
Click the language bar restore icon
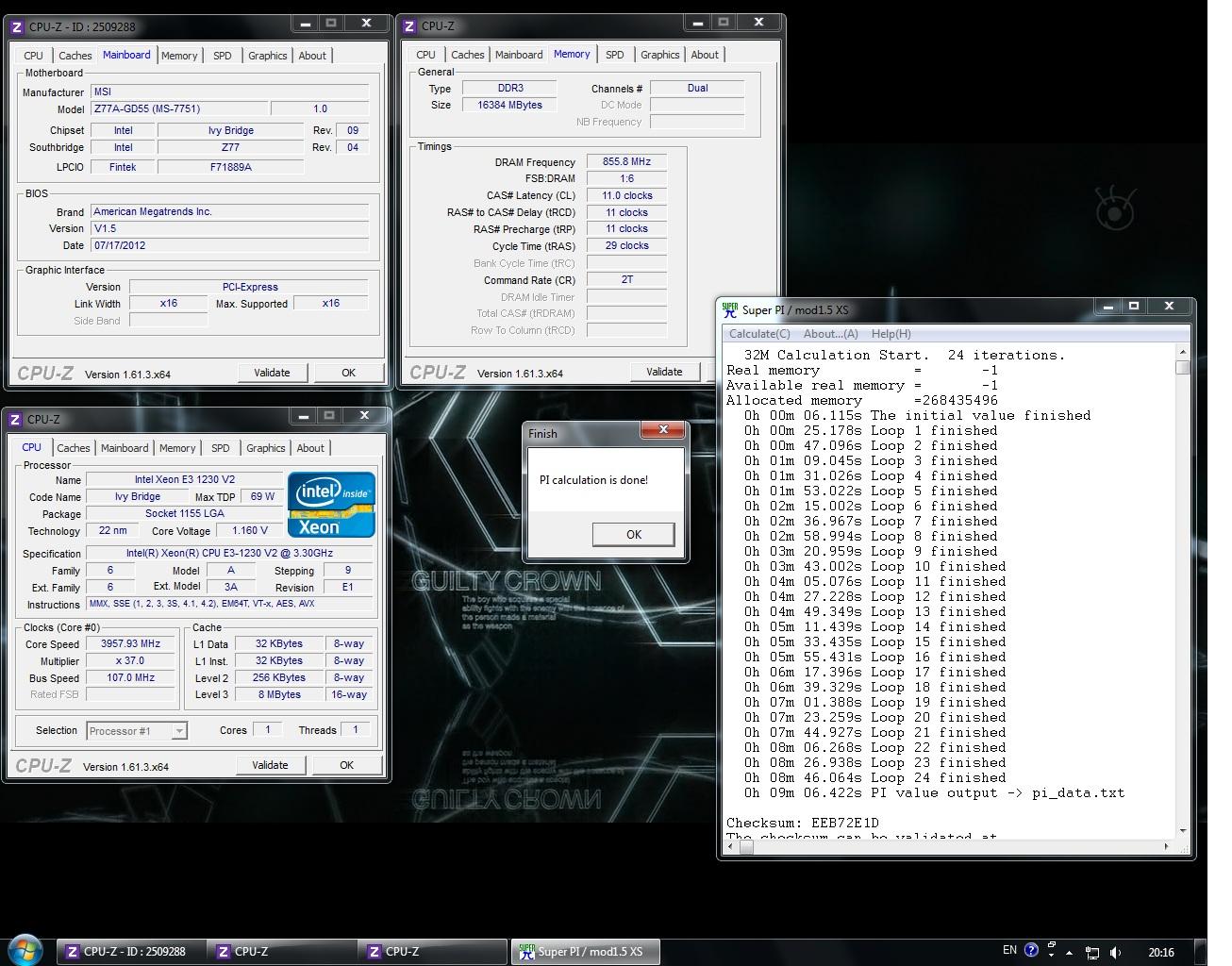(1051, 945)
